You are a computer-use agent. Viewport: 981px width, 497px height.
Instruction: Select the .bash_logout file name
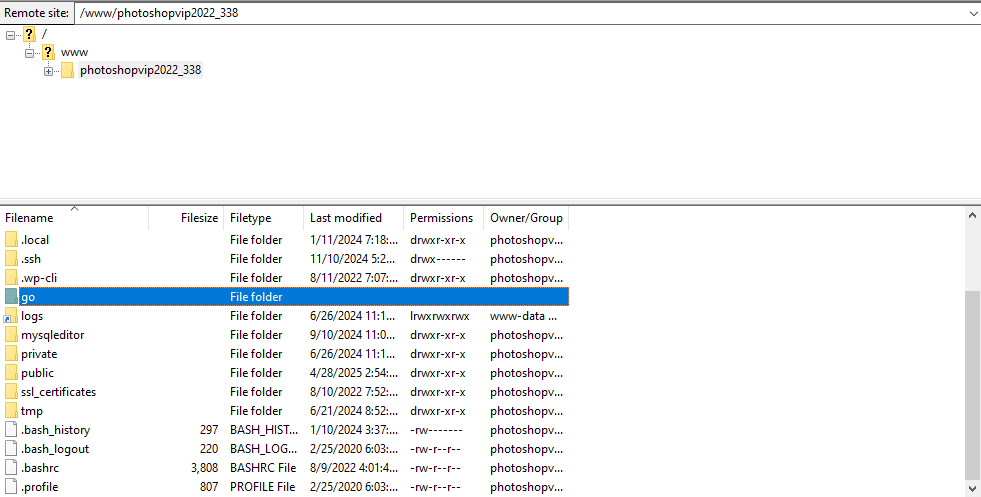coord(55,449)
